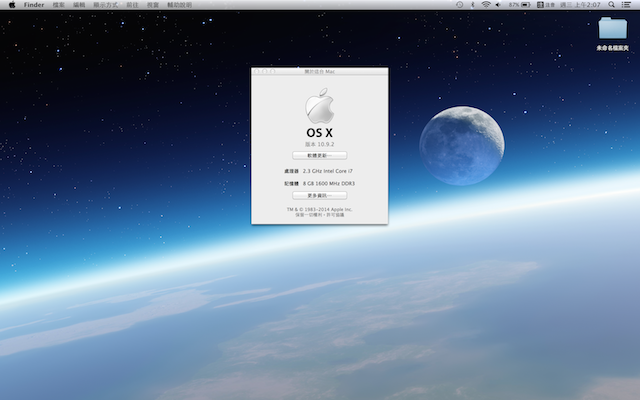Click the Bluetooth menu bar icon
640x400 pixels.
coord(473,5)
